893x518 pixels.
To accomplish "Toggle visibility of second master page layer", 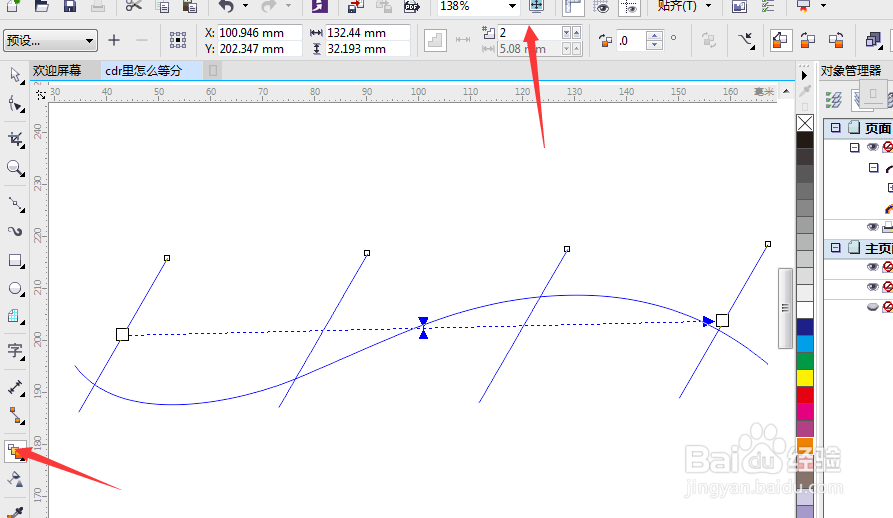I will coord(872,286).
